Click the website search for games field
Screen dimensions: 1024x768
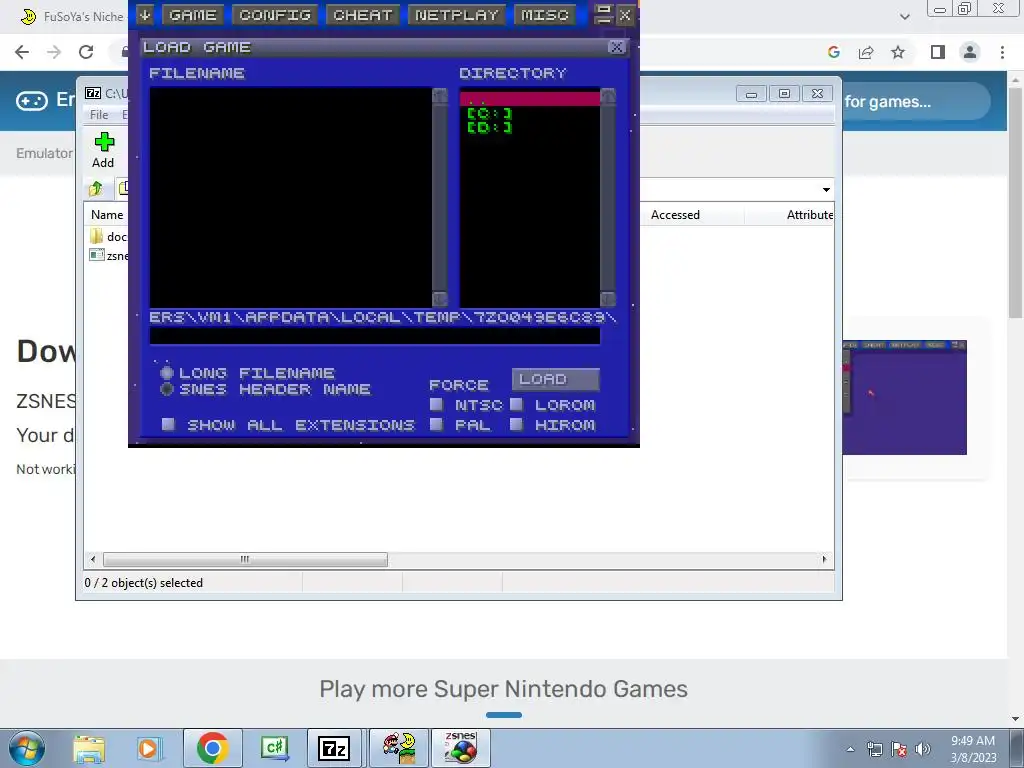[914, 101]
